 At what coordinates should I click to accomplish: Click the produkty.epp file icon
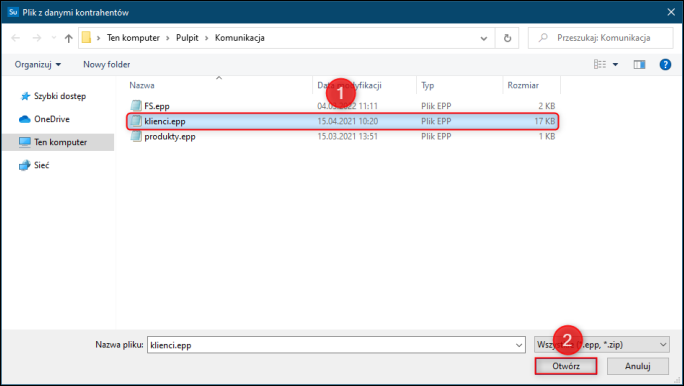(x=136, y=136)
